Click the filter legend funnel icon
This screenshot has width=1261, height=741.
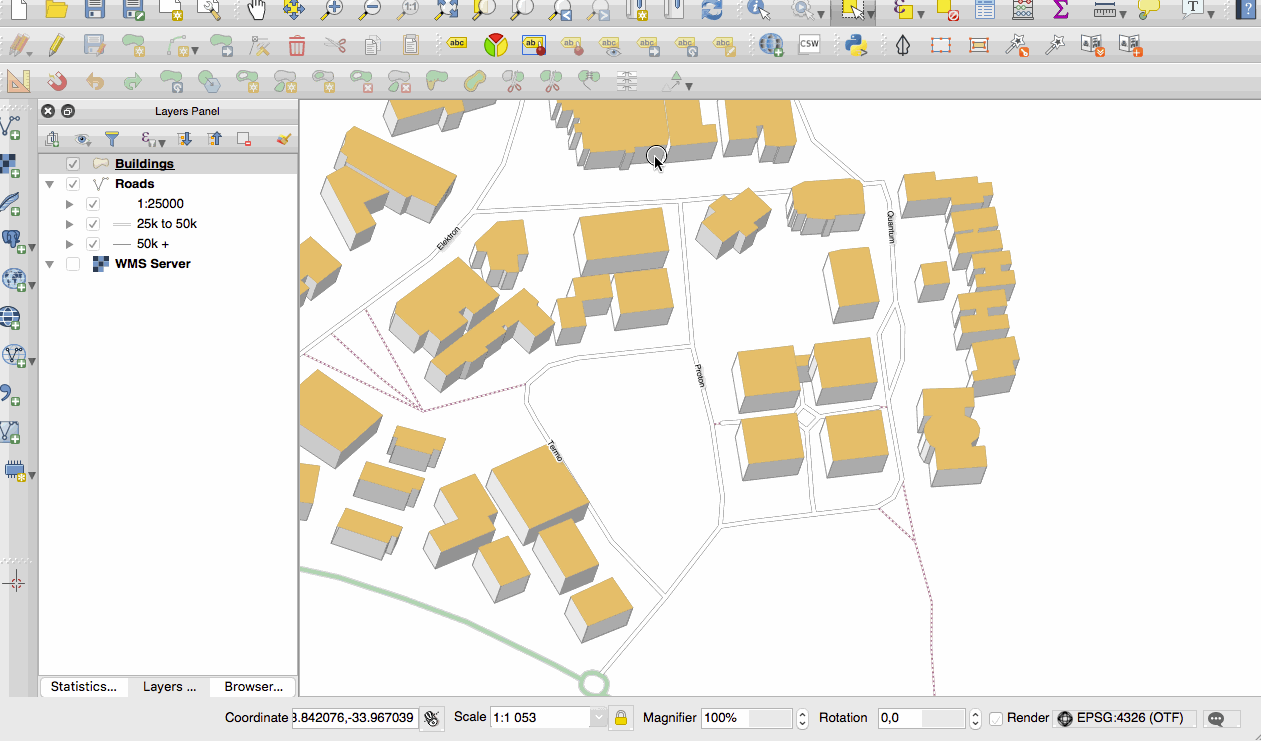(112, 139)
